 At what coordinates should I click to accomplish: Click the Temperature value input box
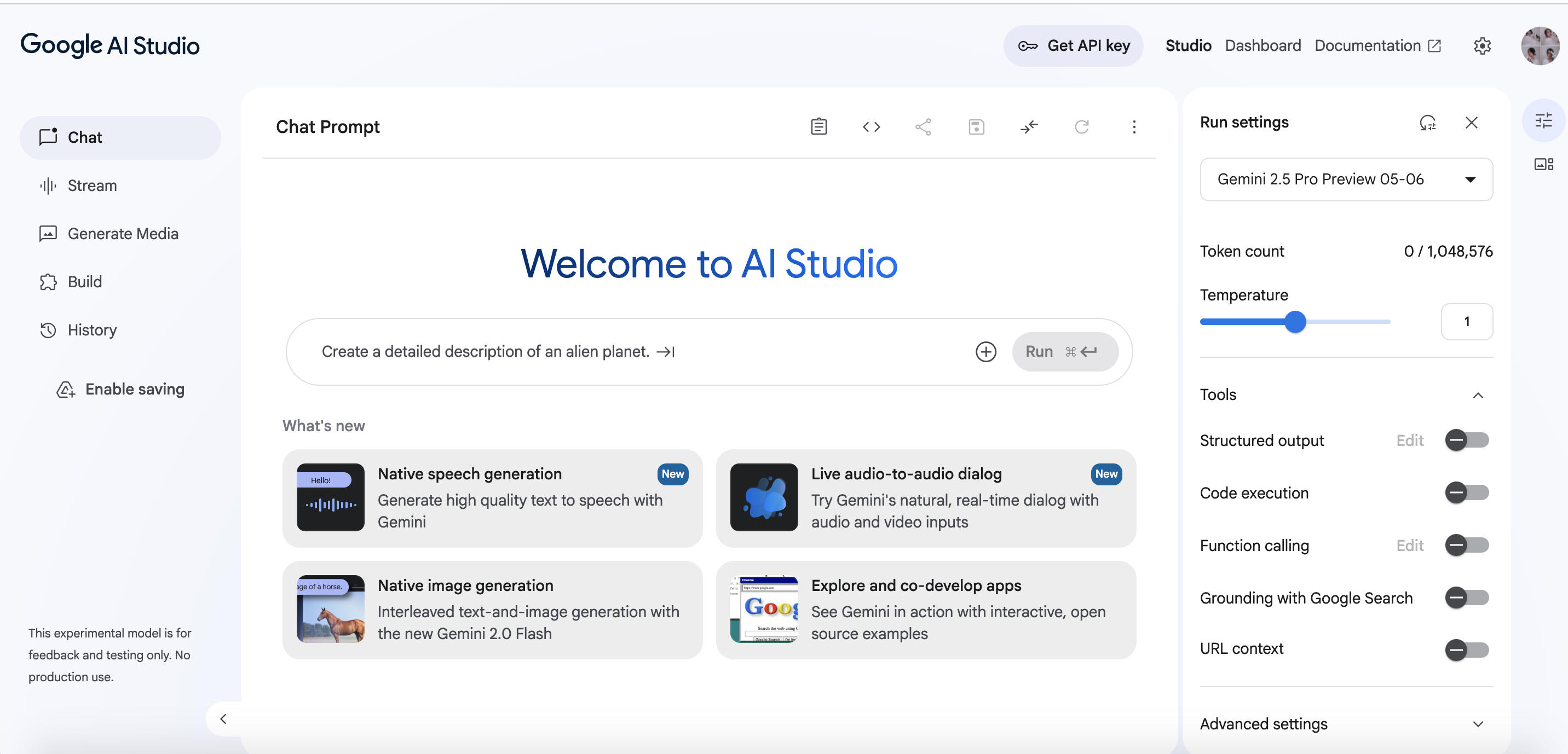1466,321
